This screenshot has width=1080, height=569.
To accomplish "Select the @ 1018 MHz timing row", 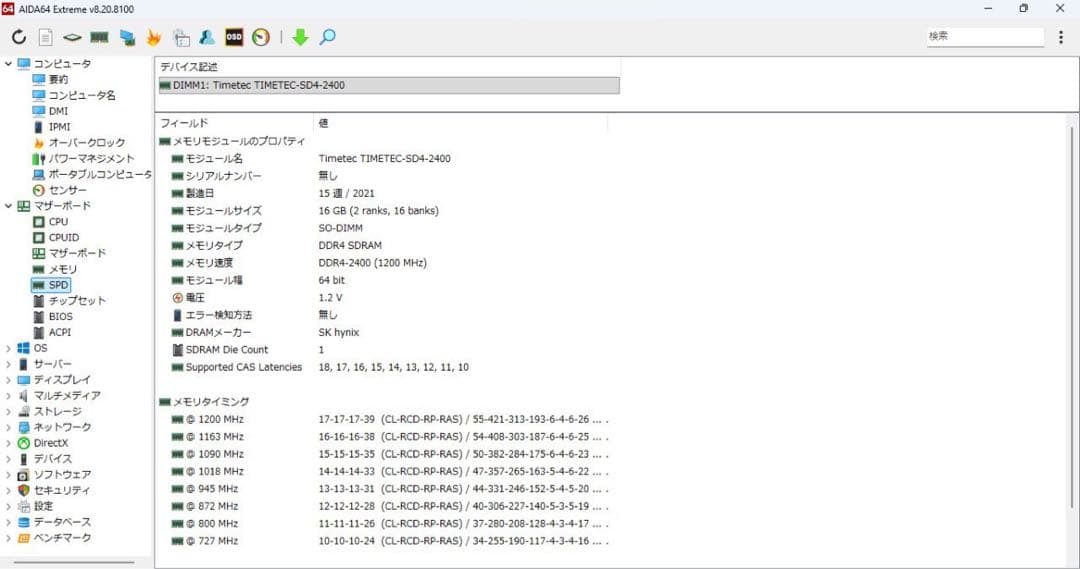I will [x=383, y=472].
